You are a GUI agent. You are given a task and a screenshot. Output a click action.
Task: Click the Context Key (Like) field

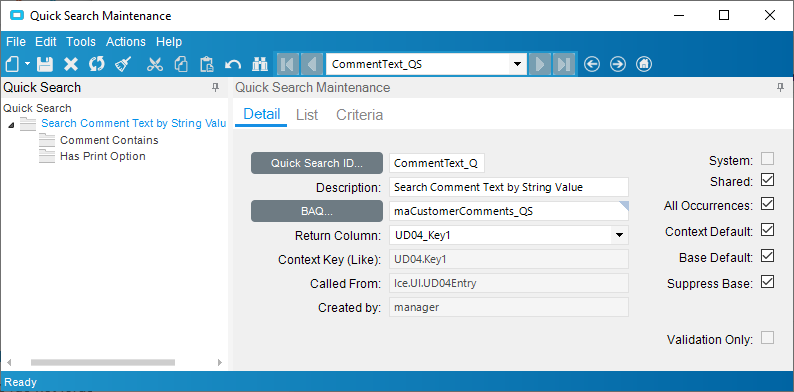[x=509, y=259]
